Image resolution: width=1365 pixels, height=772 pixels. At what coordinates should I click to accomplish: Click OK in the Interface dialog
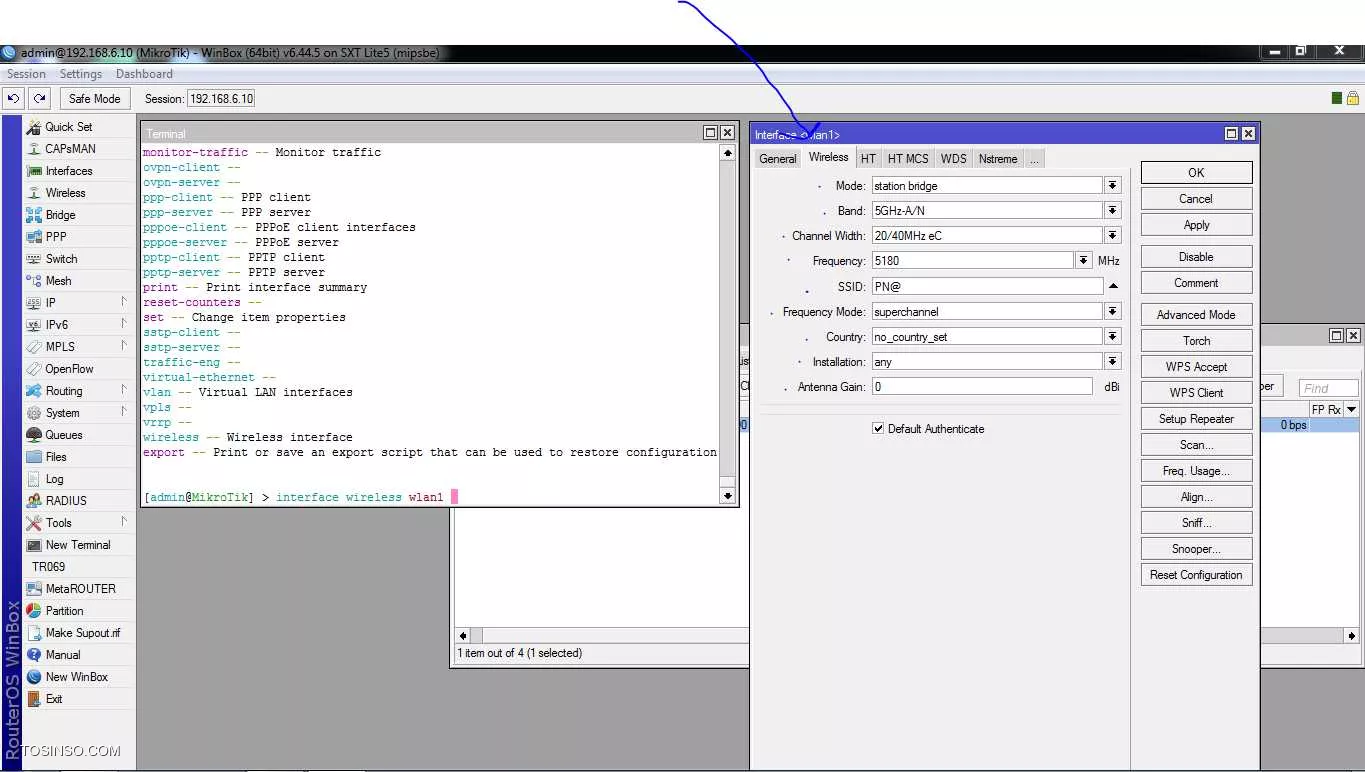pyautogui.click(x=1197, y=173)
